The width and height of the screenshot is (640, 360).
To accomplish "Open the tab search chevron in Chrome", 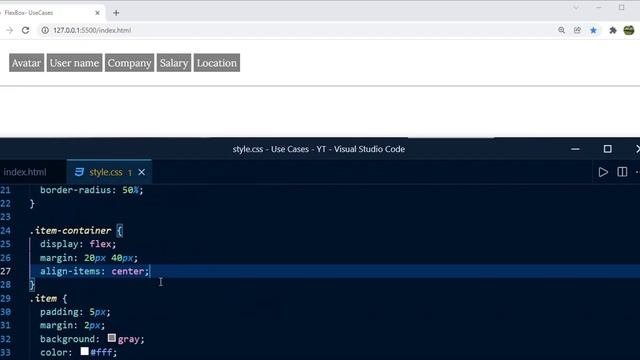I will pyautogui.click(x=576, y=7).
